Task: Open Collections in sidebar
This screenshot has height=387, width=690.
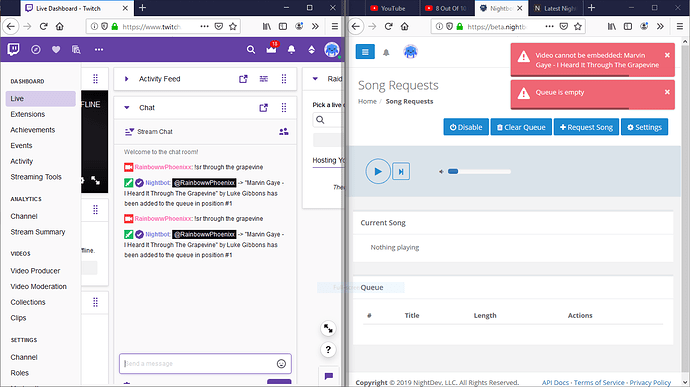Action: (28, 302)
